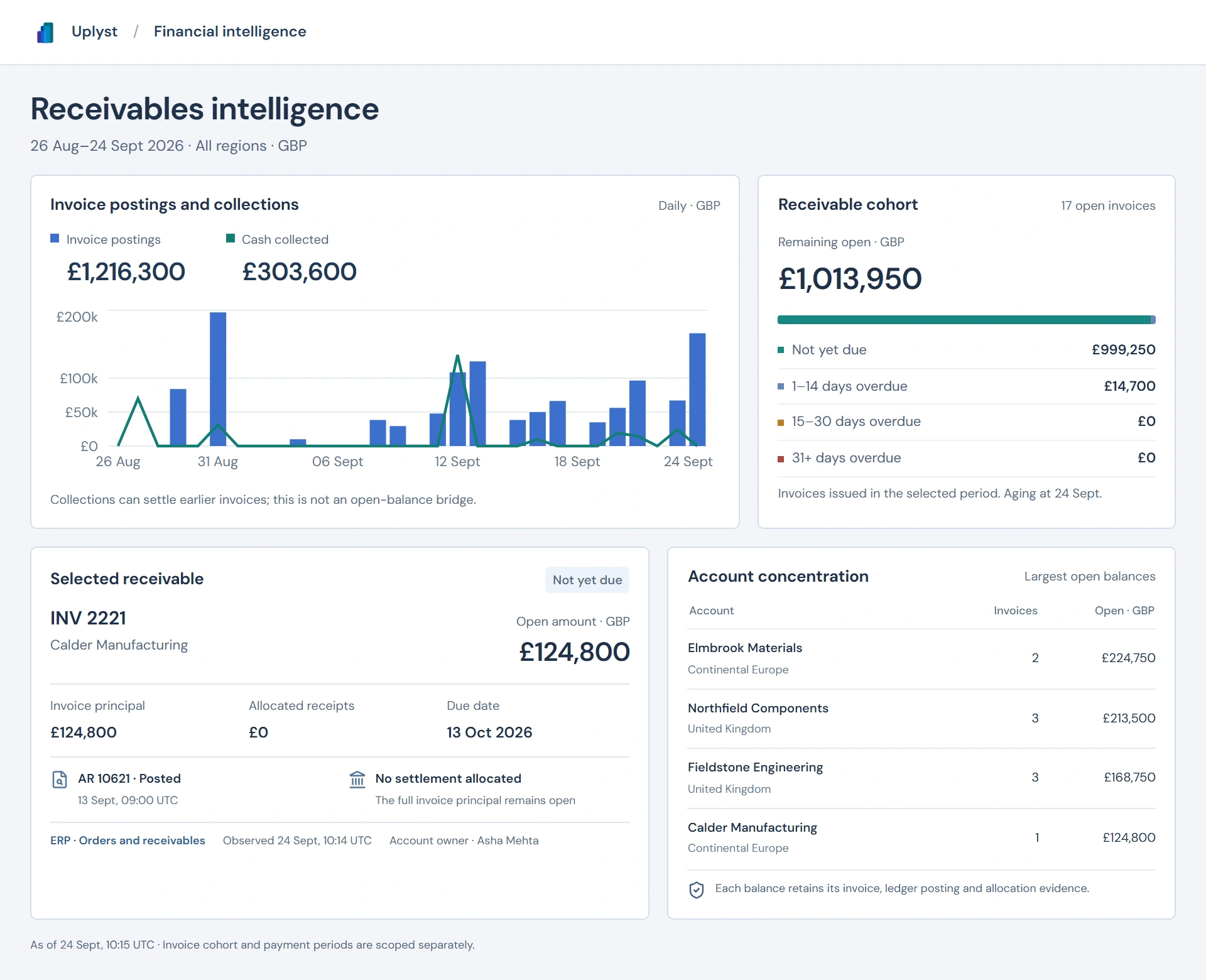Click the 12 Sept axis label
This screenshot has width=1206, height=980.
(457, 462)
